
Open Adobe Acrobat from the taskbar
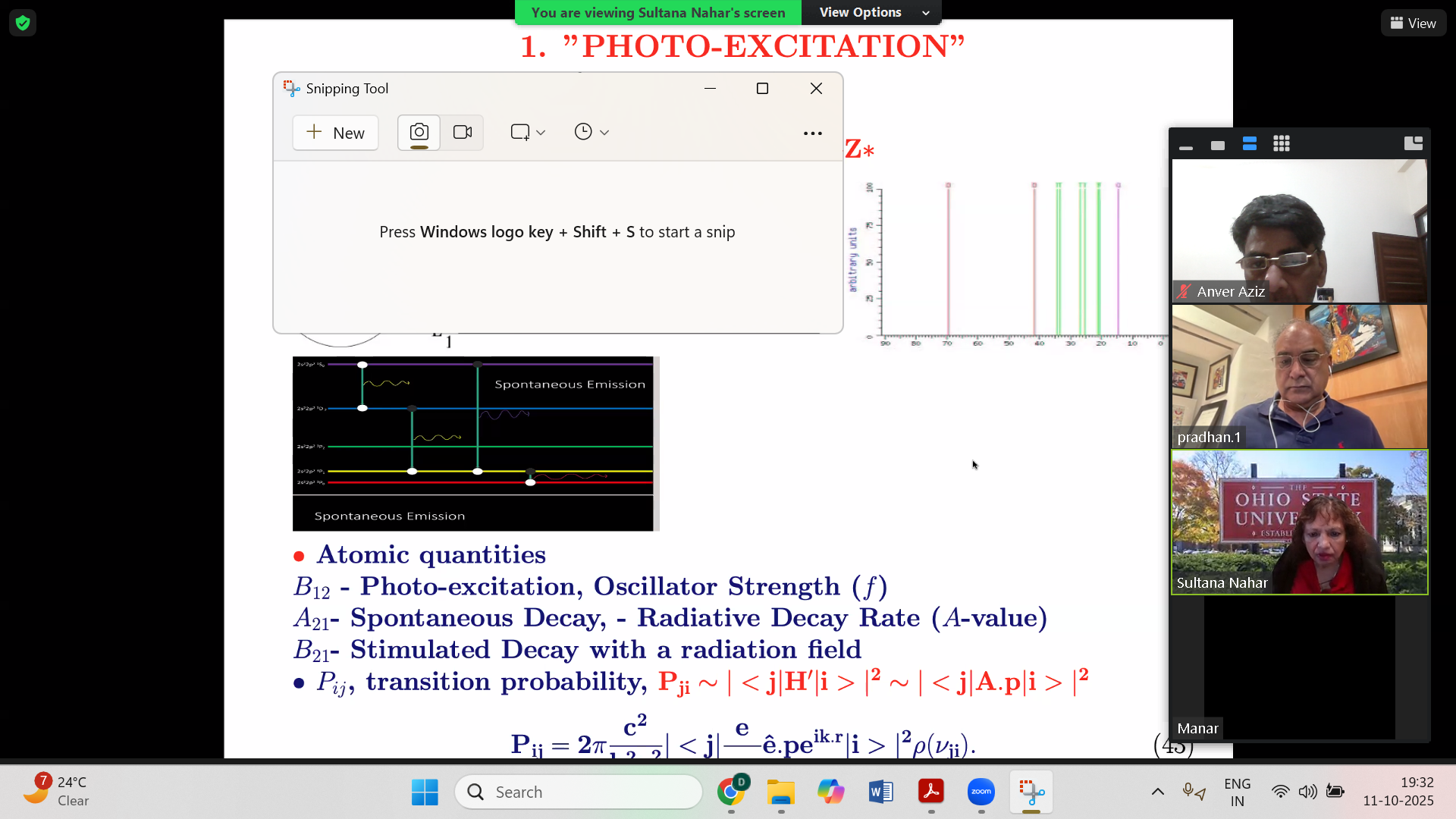pyautogui.click(x=930, y=792)
